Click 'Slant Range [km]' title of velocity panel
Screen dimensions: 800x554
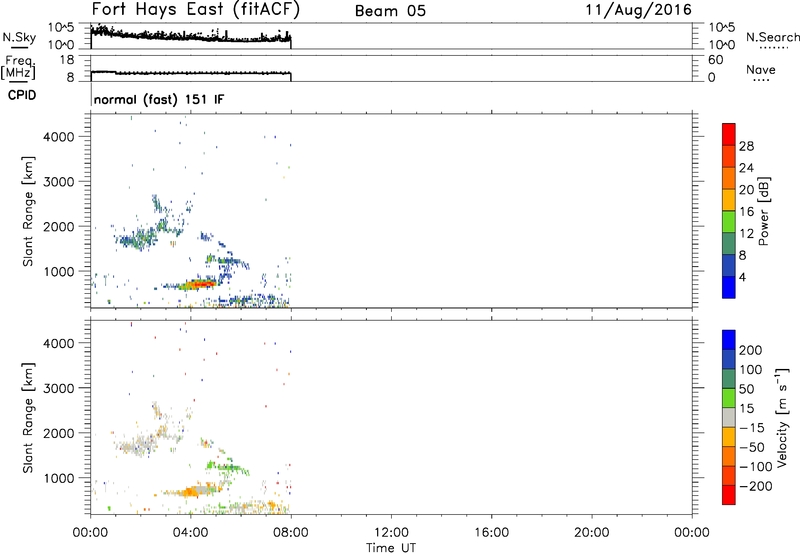[28, 418]
